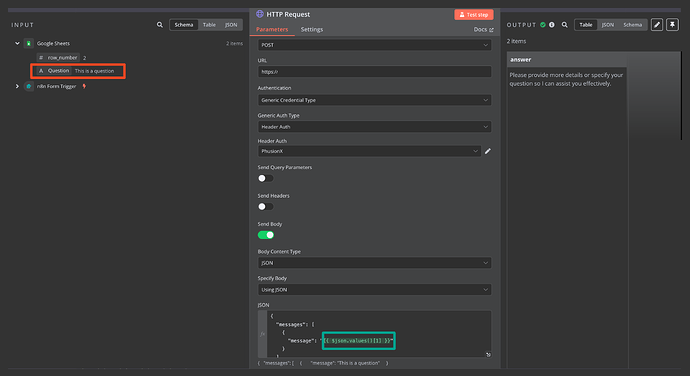Click the search icon in OUTPUT panel
The image size is (690, 376).
(x=564, y=25)
